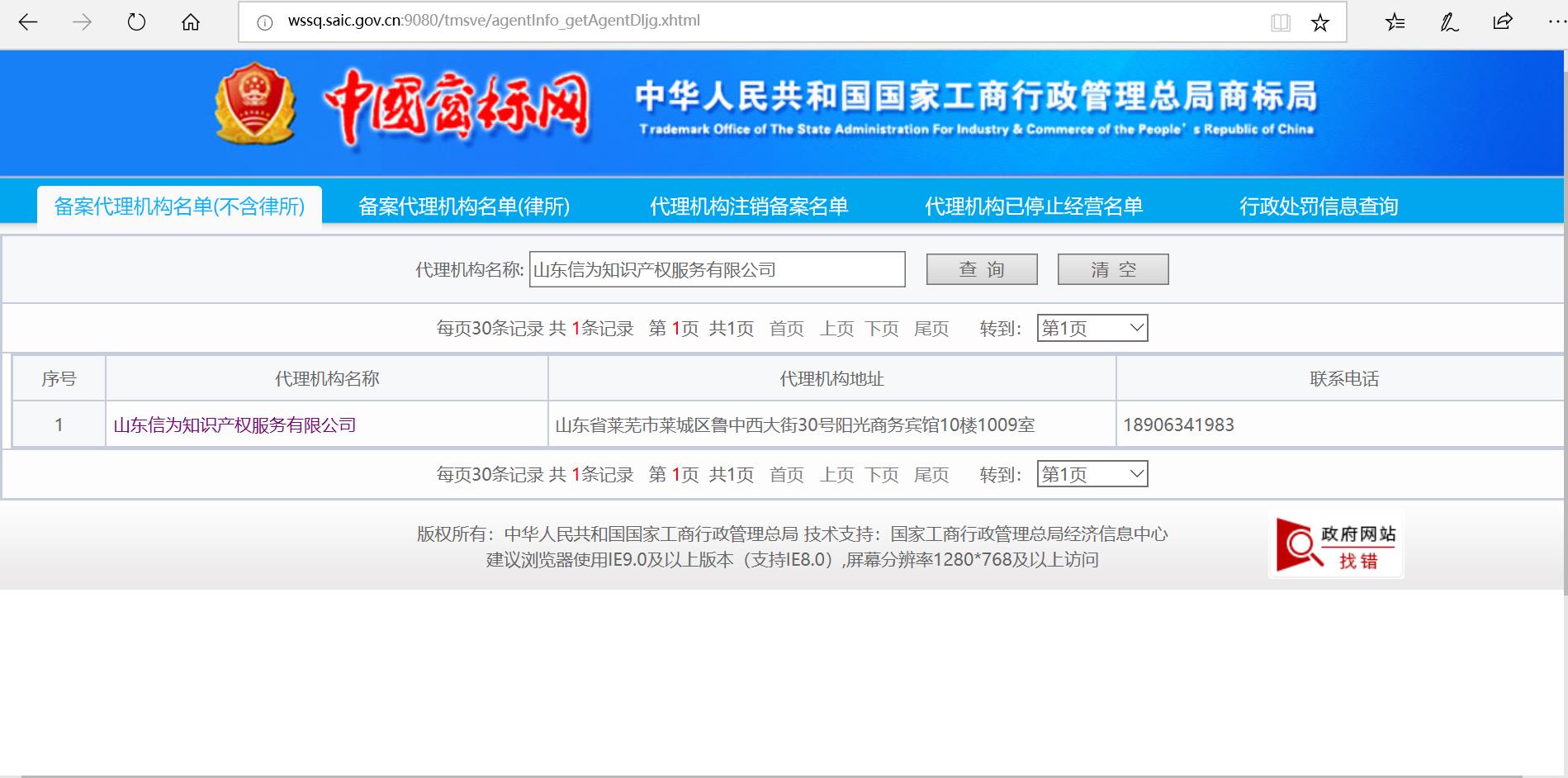Open reading view book icon

click(1281, 22)
